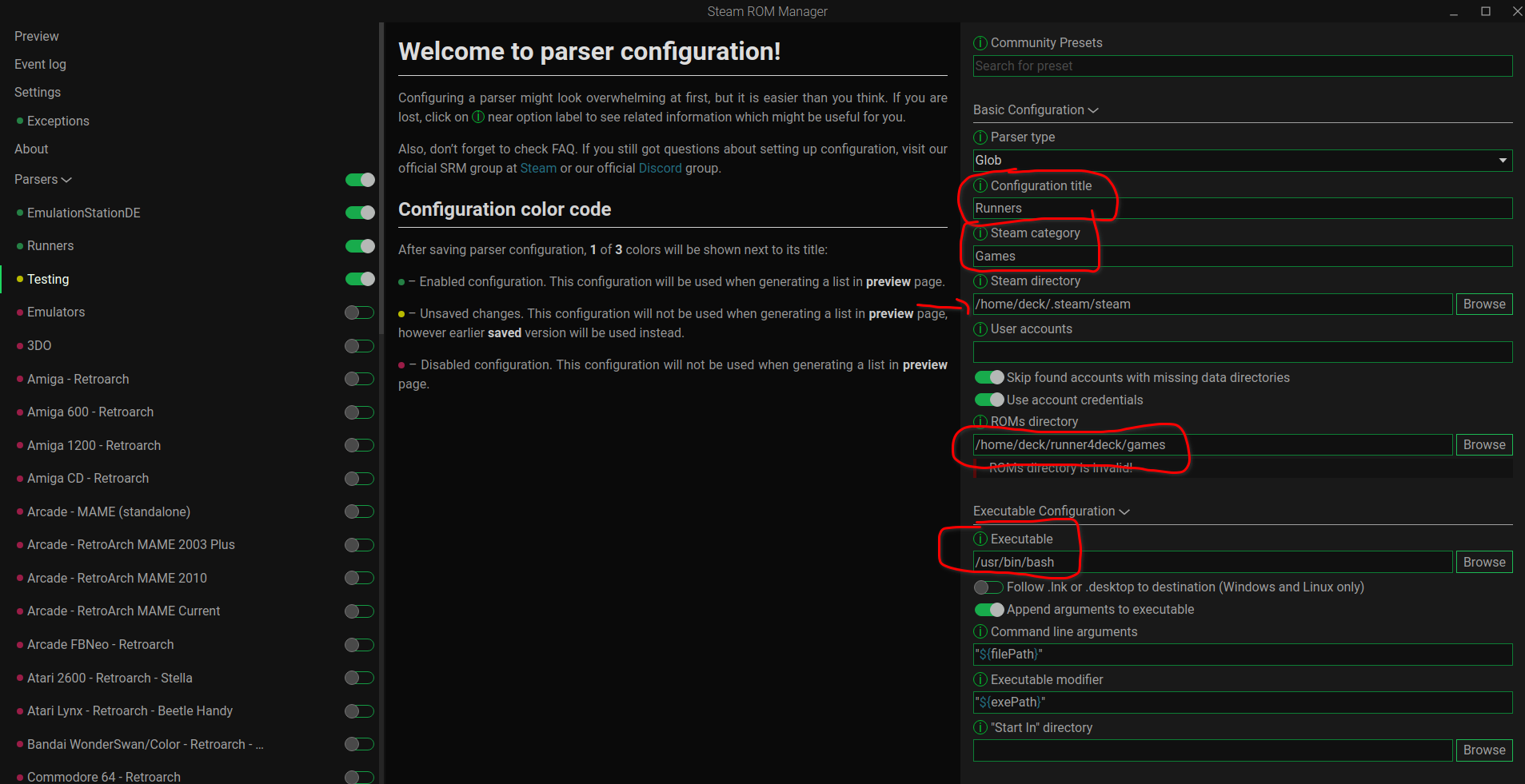The width and height of the screenshot is (1525, 784).
Task: Open the Steam group link
Action: (538, 169)
